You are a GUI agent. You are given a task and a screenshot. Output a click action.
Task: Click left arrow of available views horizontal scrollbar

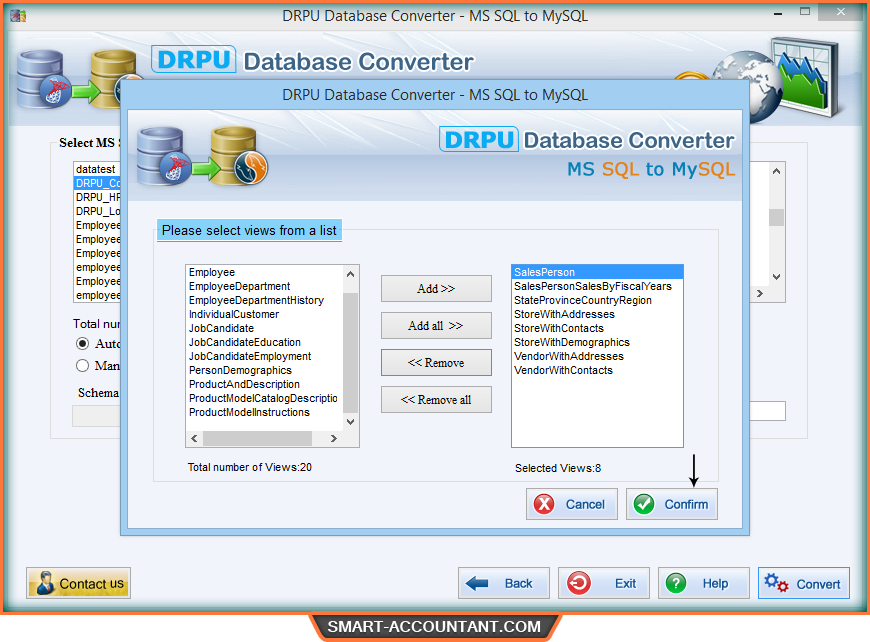(x=194, y=438)
